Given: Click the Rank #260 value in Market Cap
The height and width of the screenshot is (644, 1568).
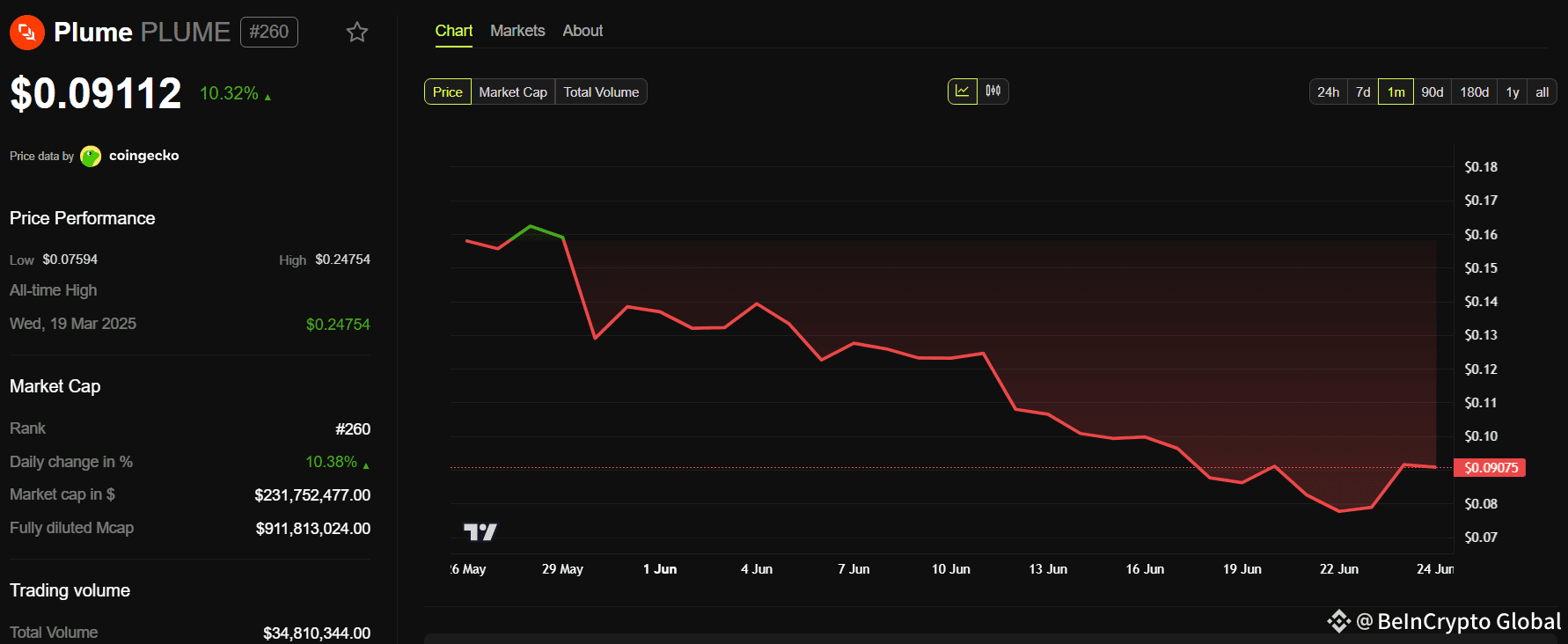Looking at the screenshot, I should point(353,429).
